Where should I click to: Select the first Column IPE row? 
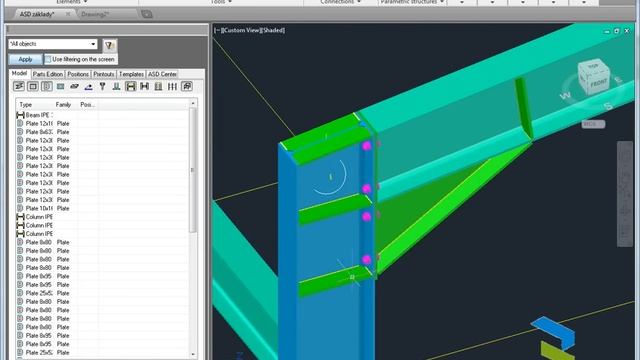coord(102,217)
